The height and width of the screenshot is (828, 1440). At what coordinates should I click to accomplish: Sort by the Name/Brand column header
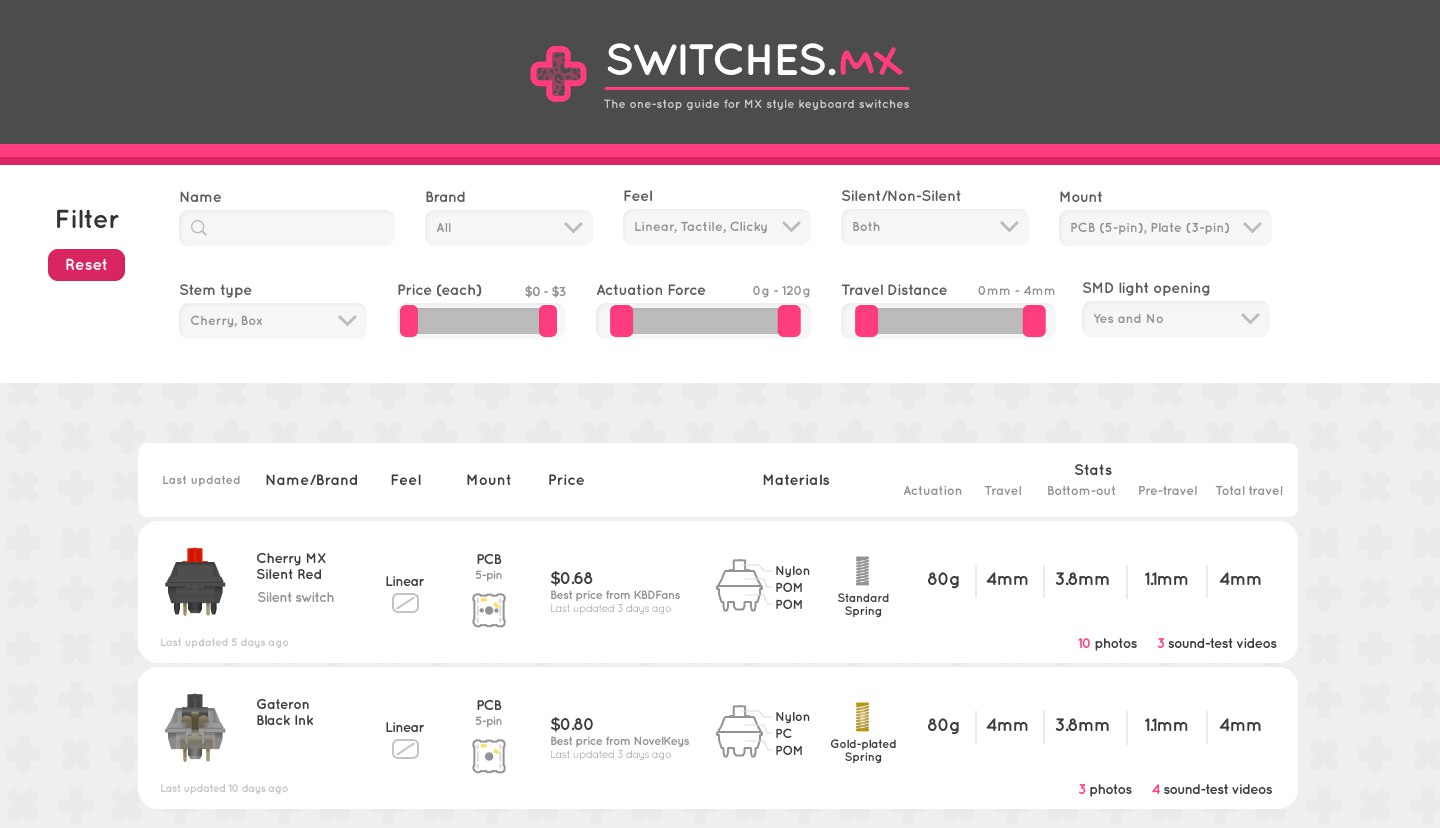tap(312, 480)
